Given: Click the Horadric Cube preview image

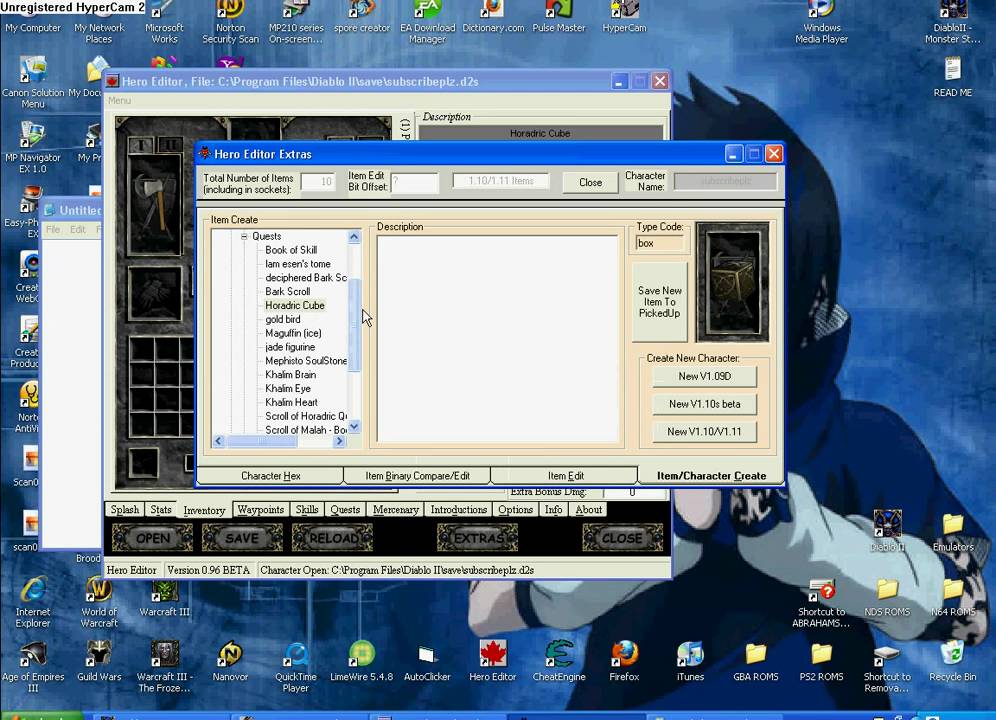Looking at the screenshot, I should [732, 282].
